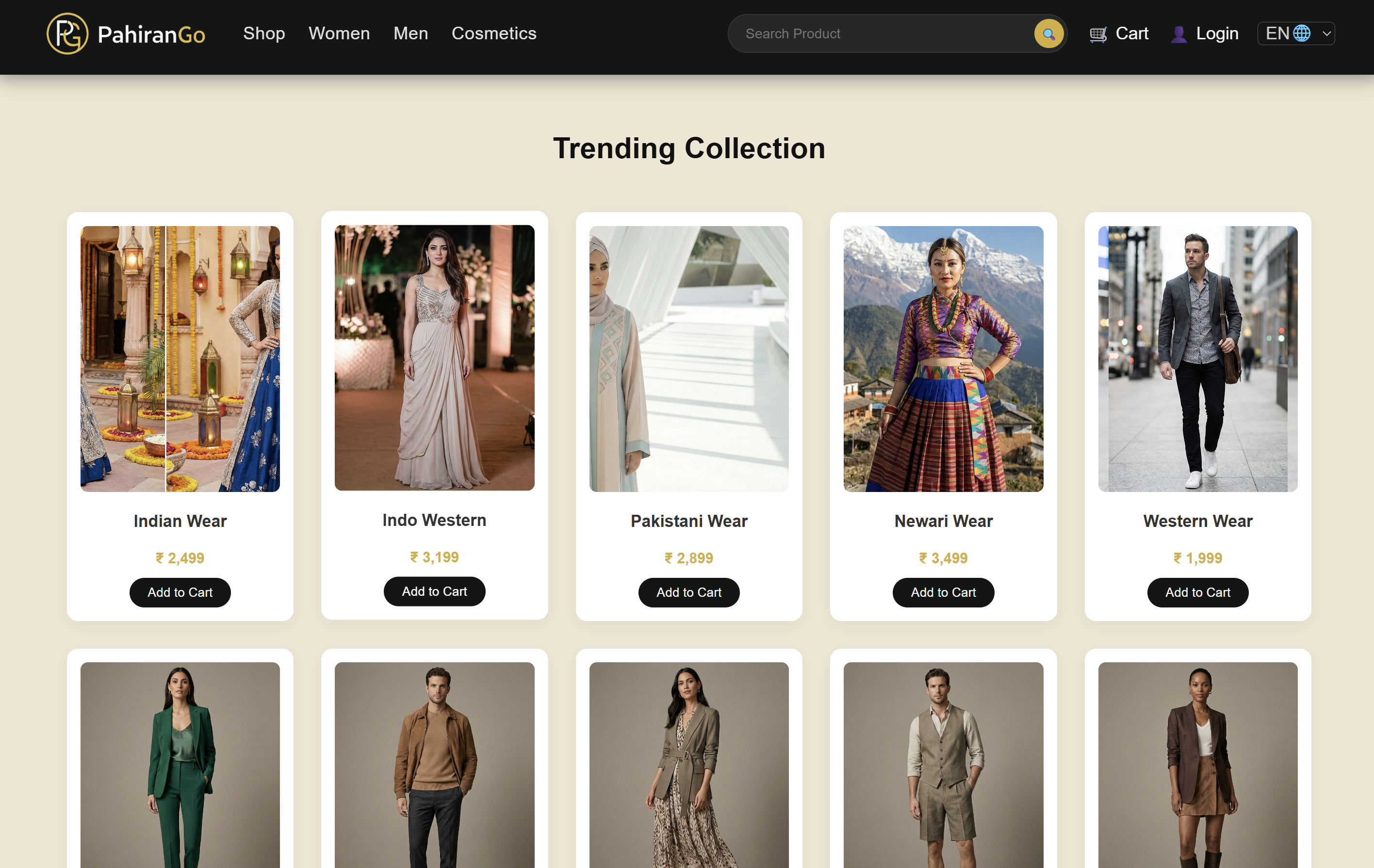Click the yellow search button circle
Viewport: 1374px width, 868px height.
[x=1048, y=34]
